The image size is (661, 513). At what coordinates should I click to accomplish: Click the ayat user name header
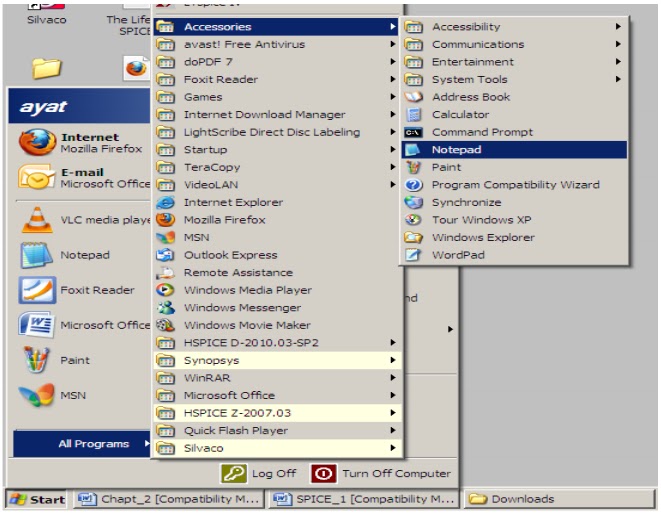(x=43, y=107)
